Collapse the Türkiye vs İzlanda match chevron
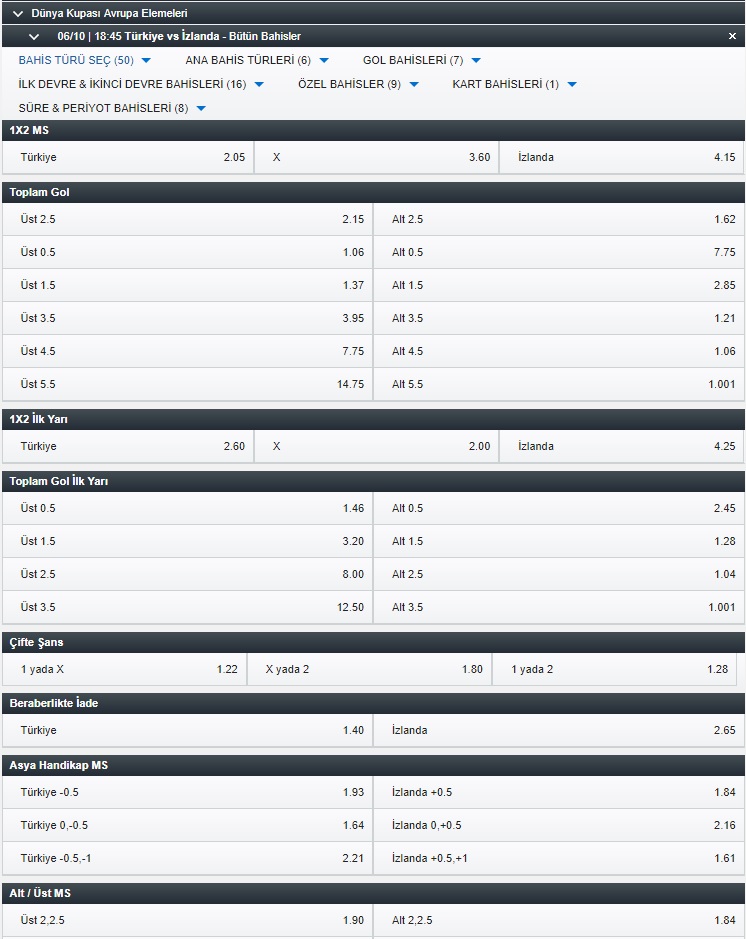This screenshot has height=939, width=746. coord(34,37)
